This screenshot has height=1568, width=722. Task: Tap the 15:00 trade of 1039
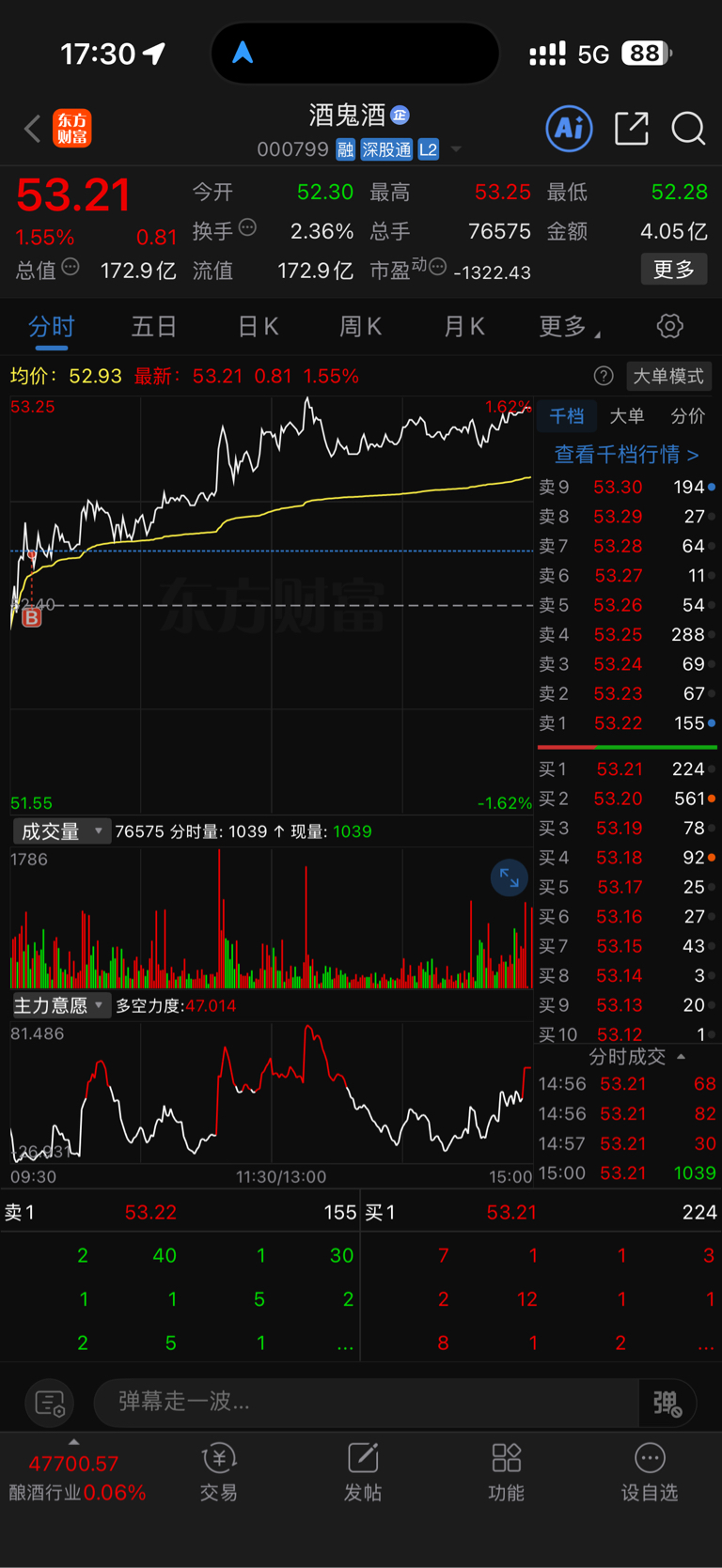pos(627,1173)
